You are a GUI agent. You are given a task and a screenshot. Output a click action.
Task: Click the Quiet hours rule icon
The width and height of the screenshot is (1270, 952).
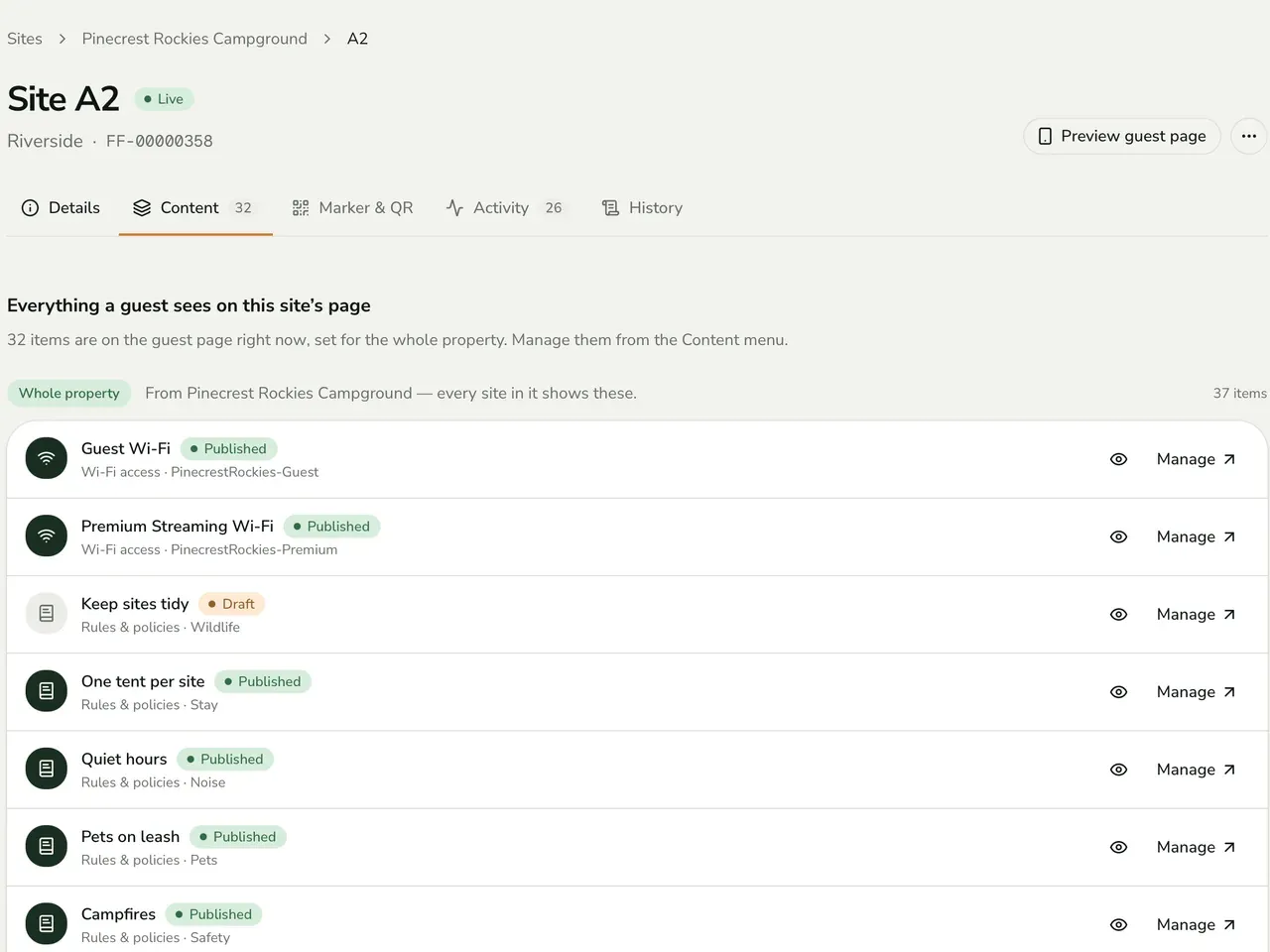[x=47, y=770]
